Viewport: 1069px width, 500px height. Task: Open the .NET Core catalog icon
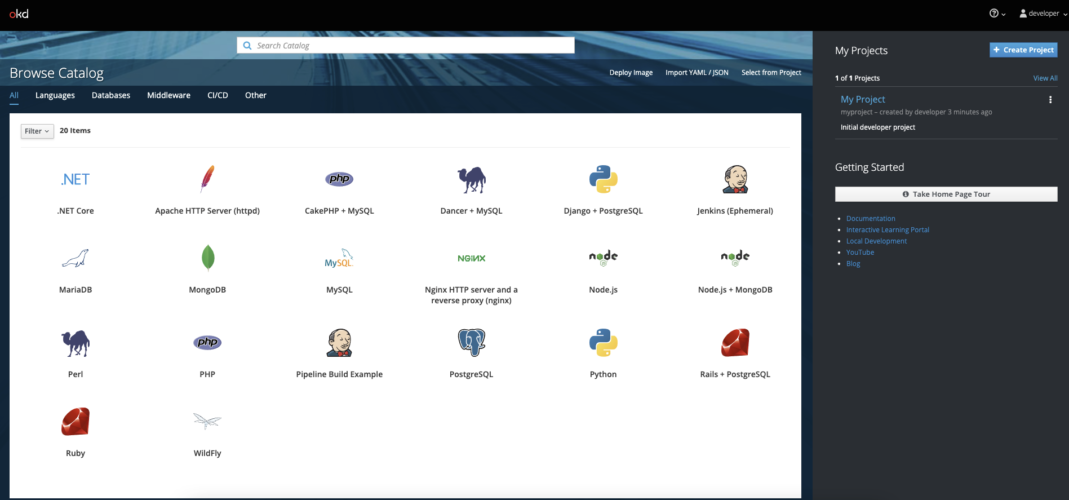click(75, 179)
